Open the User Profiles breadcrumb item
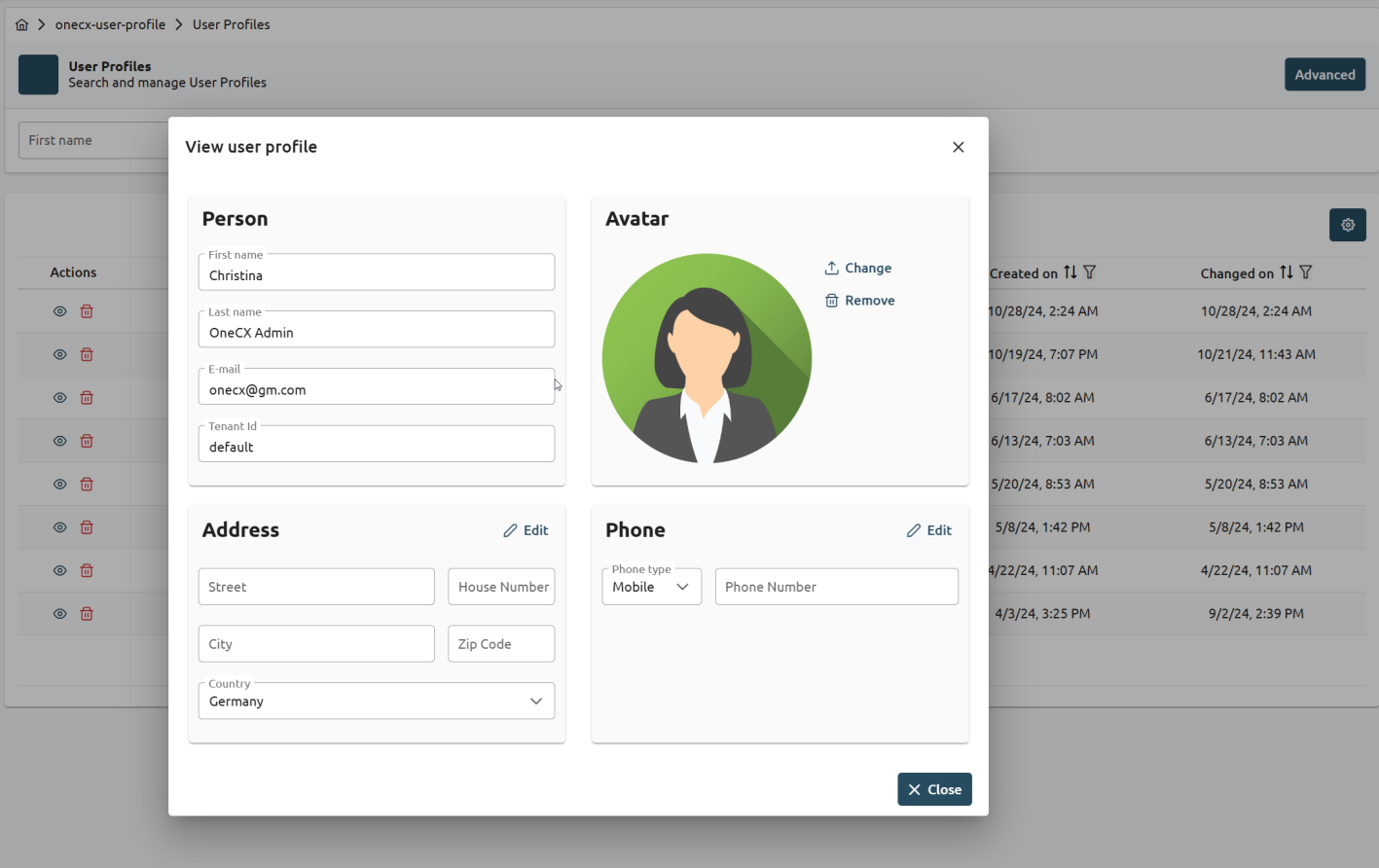The image size is (1379, 868). pyautogui.click(x=232, y=24)
